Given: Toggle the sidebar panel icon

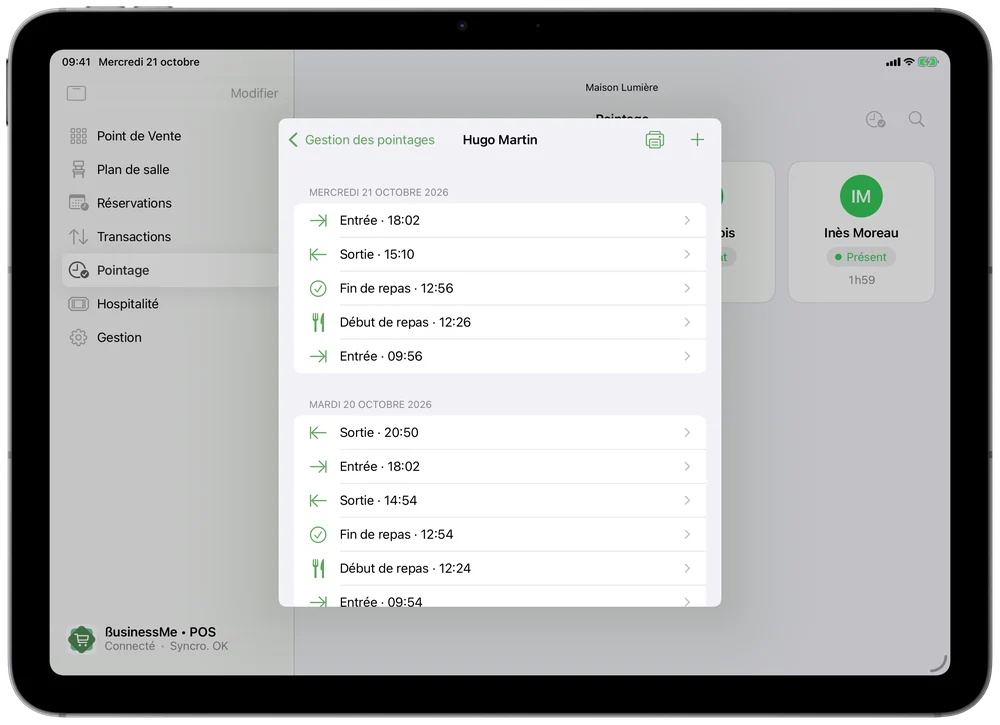Looking at the screenshot, I should tap(77, 93).
